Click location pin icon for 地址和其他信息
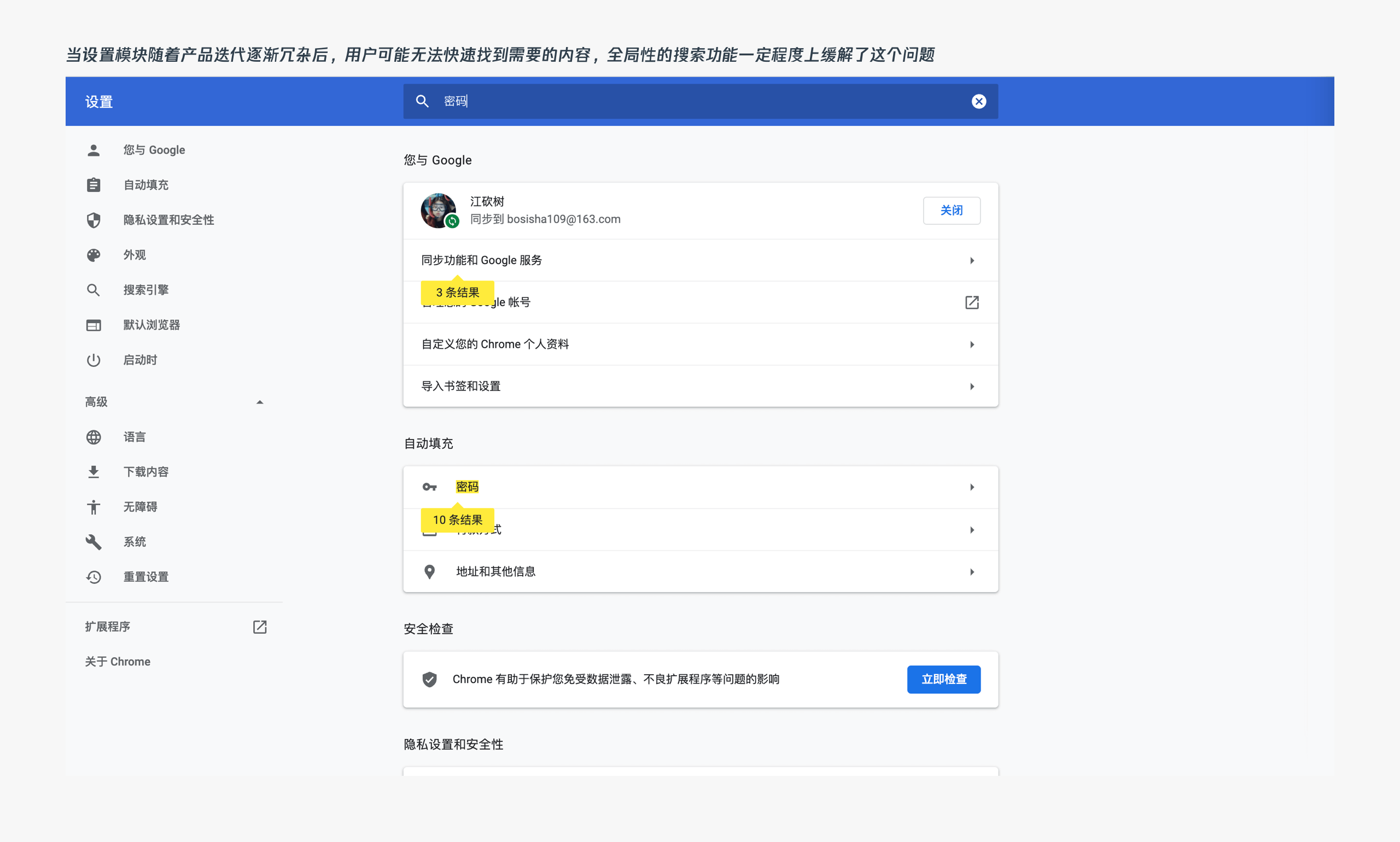This screenshot has width=1400, height=842. click(430, 571)
